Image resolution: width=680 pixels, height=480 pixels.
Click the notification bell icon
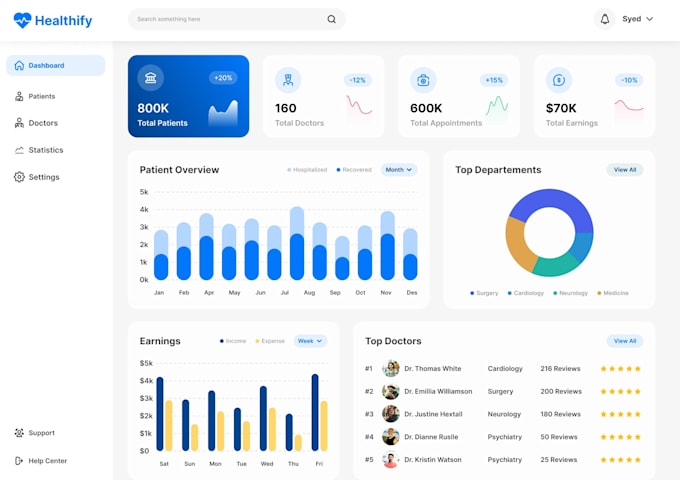point(605,19)
